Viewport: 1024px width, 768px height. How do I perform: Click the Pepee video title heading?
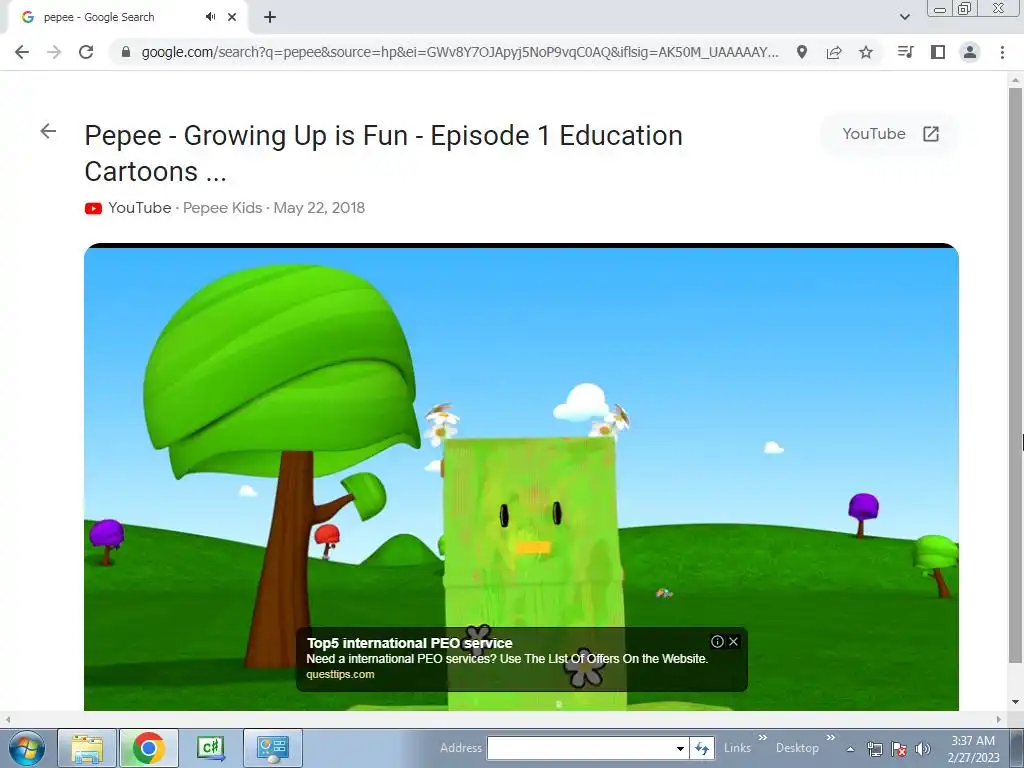coord(383,153)
